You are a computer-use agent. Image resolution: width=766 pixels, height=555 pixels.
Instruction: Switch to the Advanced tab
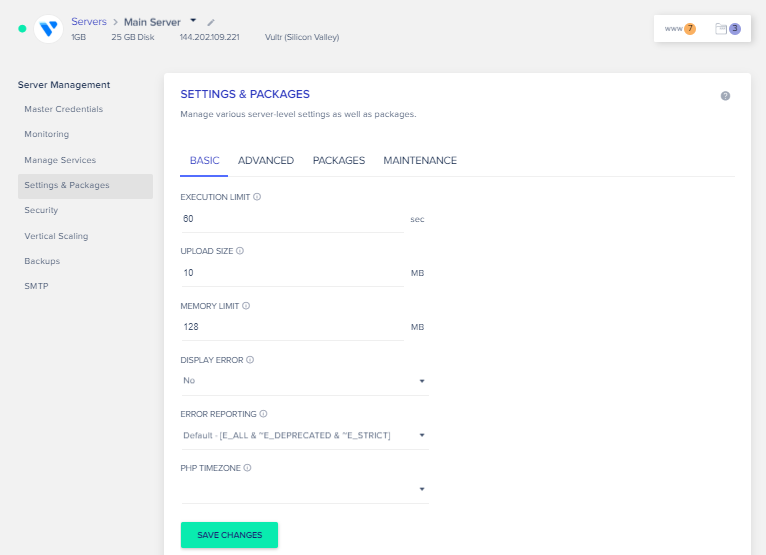pos(266,160)
